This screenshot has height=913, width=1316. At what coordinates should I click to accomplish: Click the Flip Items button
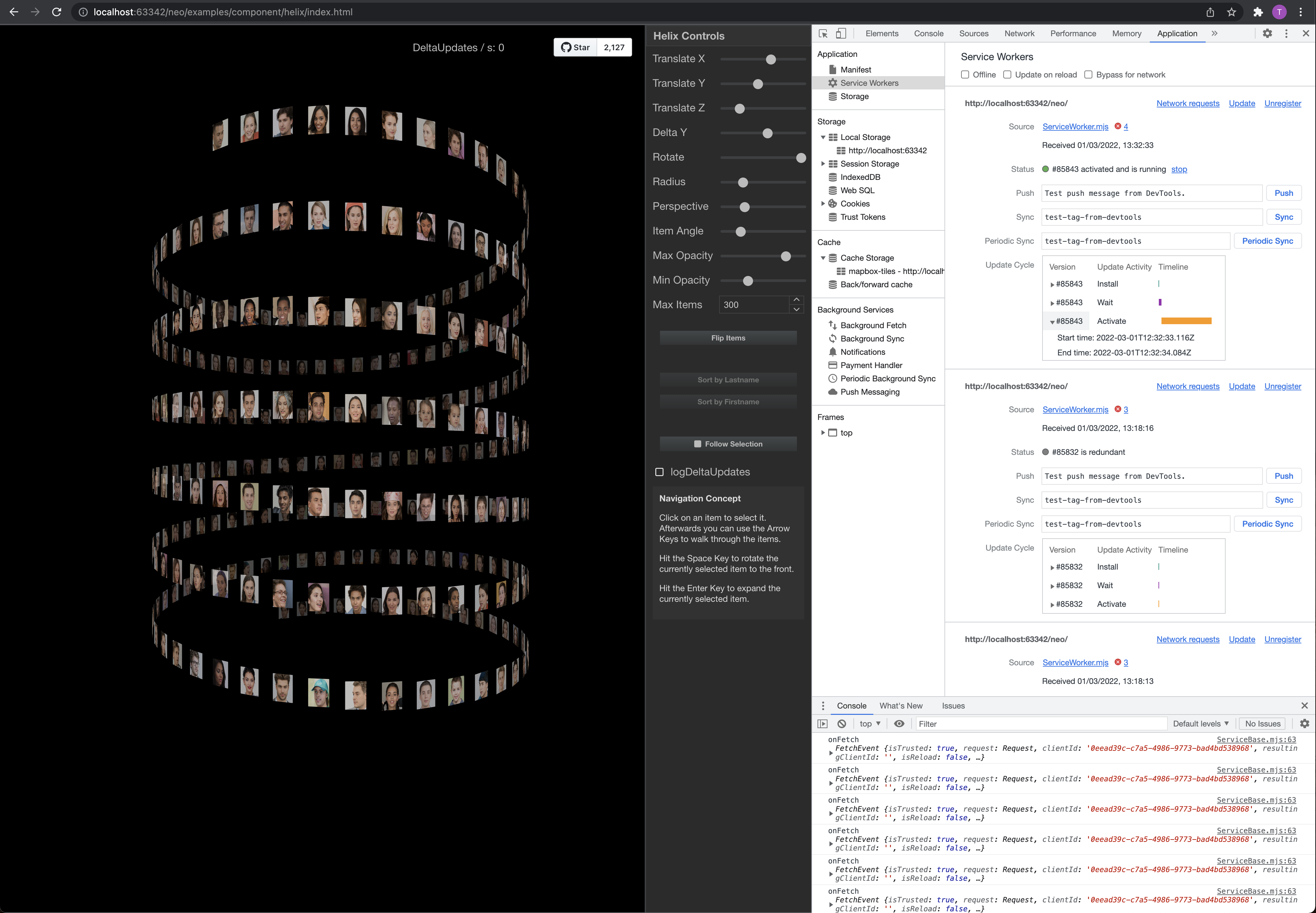point(728,338)
